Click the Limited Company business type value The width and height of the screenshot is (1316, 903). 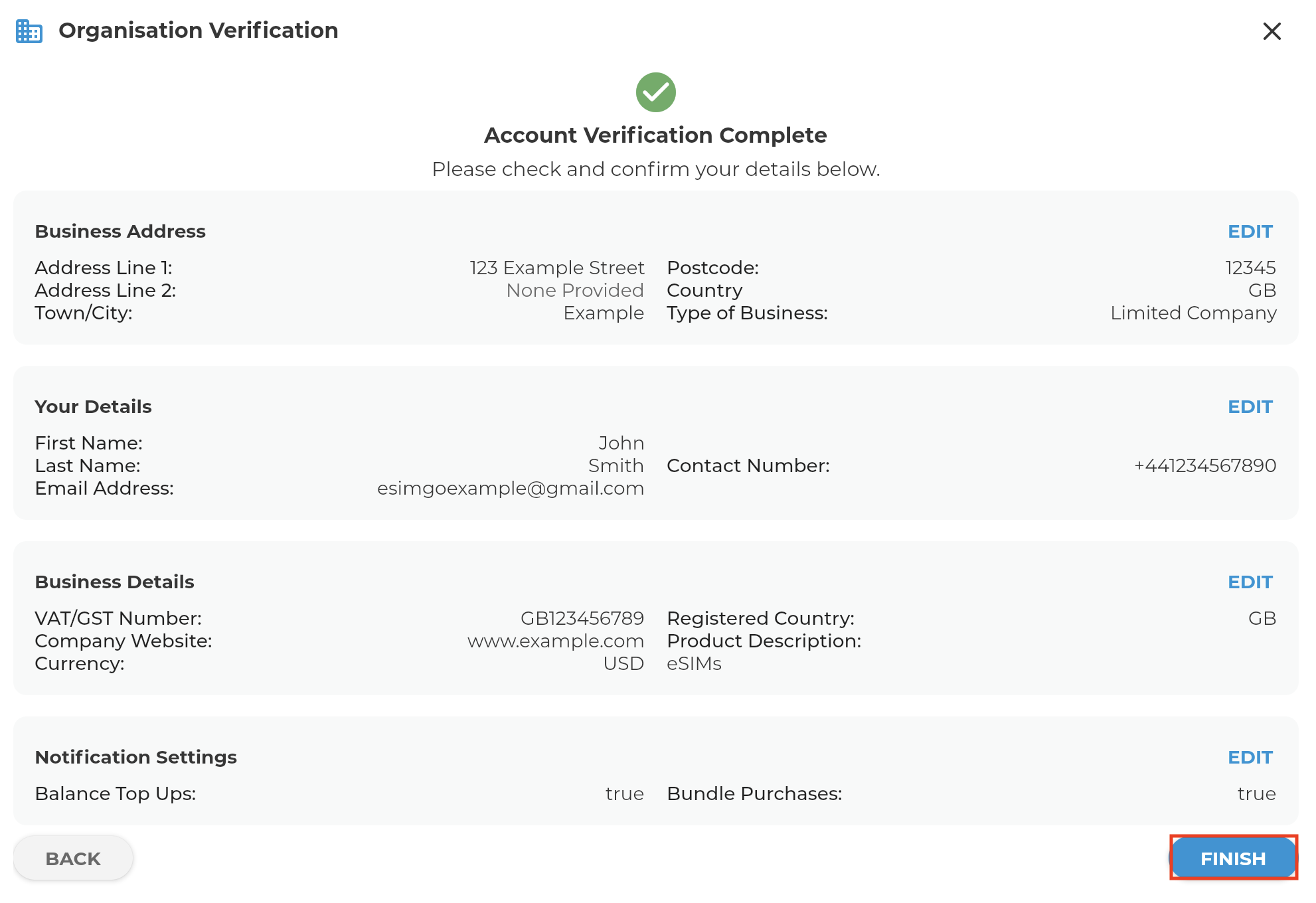click(x=1193, y=313)
